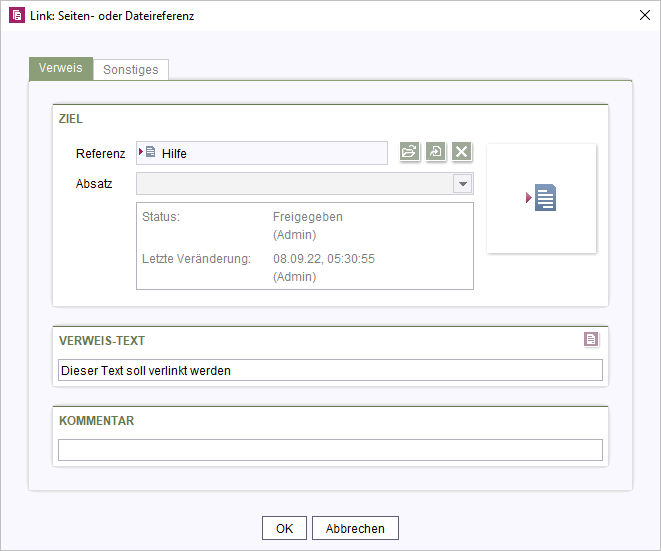The width and height of the screenshot is (661, 551).
Task: Click the Letzte Veränderung date value
Action: click(x=324, y=258)
